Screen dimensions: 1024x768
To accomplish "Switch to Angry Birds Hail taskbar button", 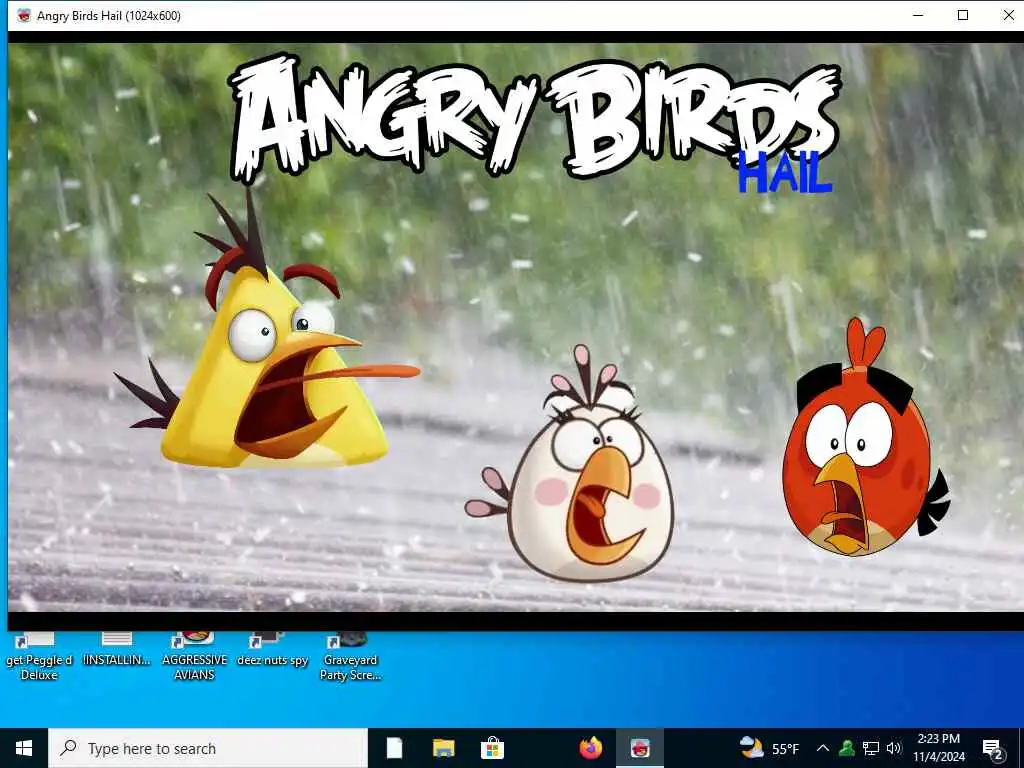I will [x=640, y=748].
